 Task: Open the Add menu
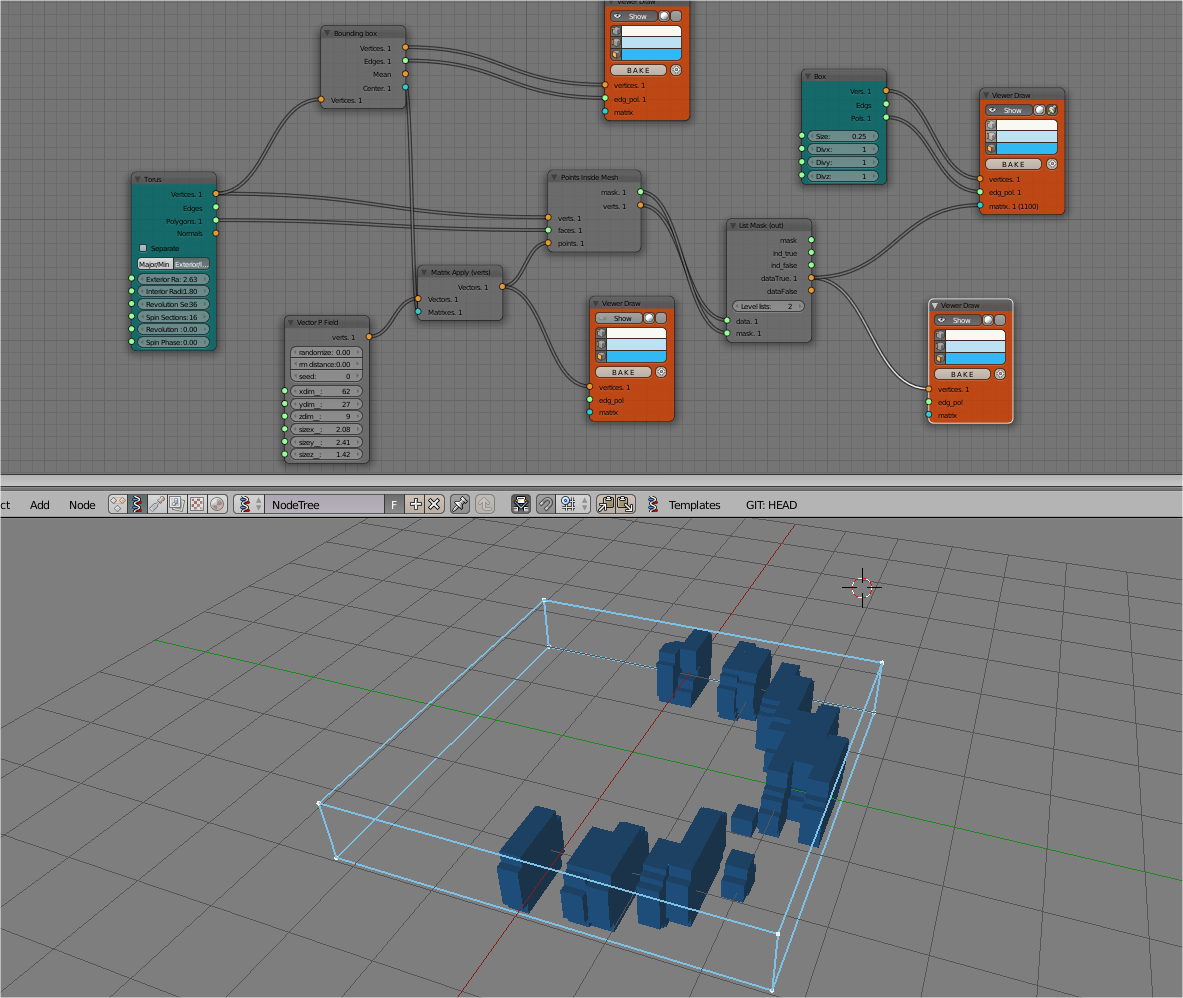(x=39, y=505)
